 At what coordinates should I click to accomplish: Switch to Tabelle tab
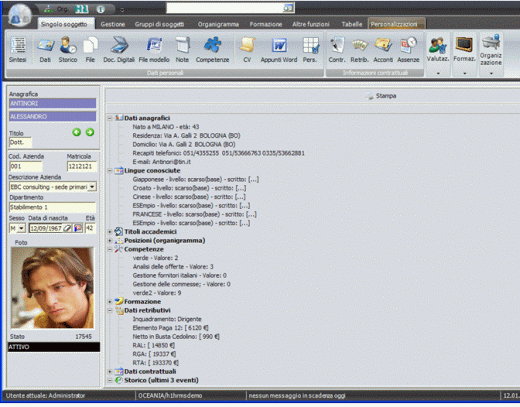(x=352, y=24)
